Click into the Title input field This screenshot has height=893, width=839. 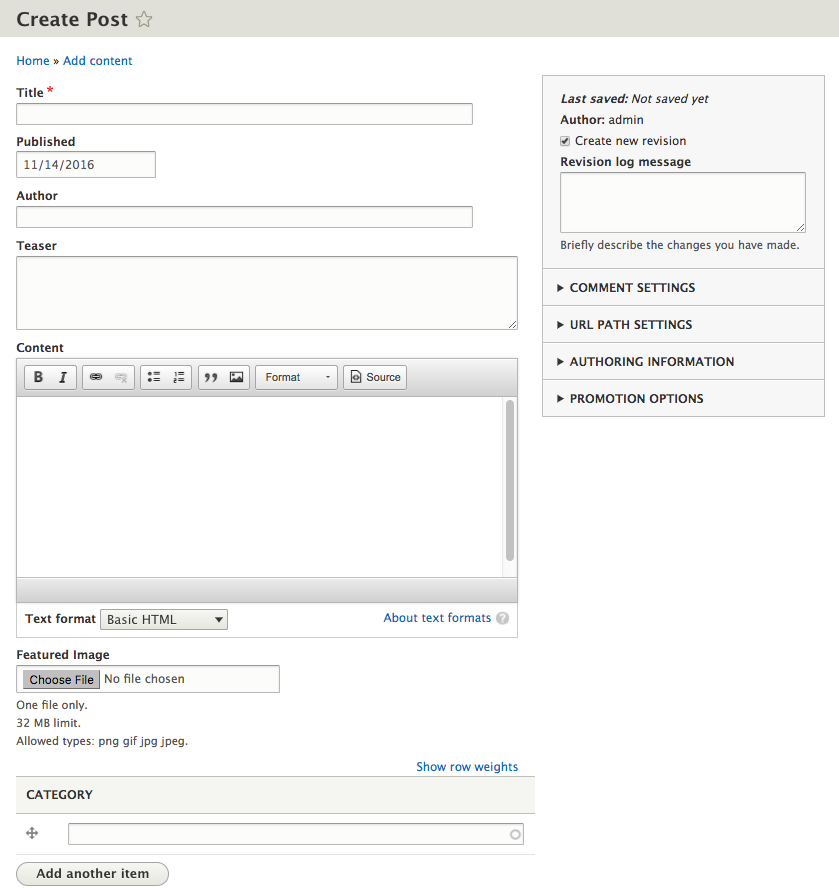pos(244,114)
